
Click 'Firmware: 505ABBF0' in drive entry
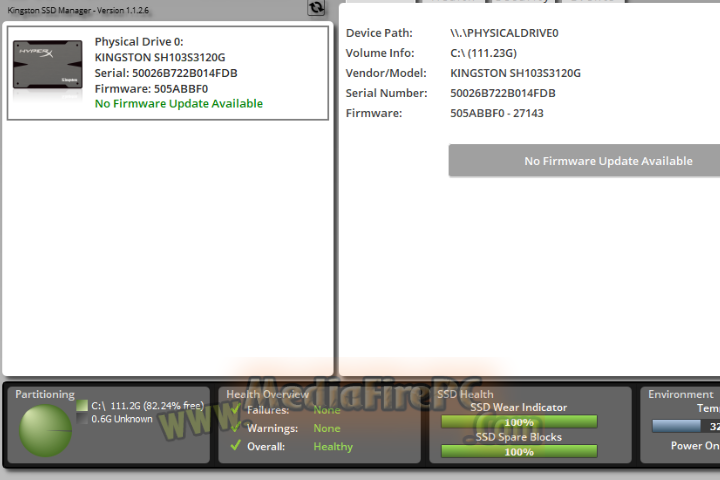click(151, 89)
